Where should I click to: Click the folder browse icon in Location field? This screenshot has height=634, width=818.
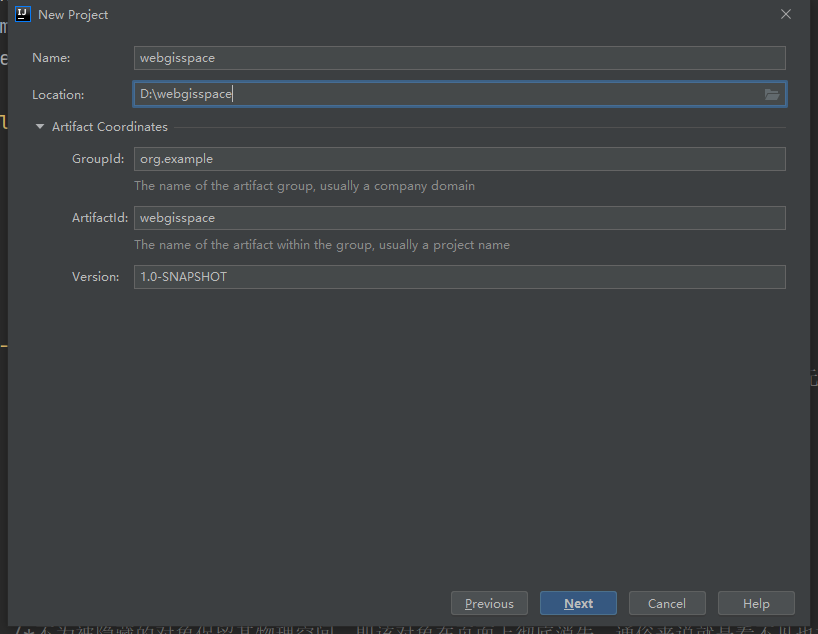[x=772, y=94]
